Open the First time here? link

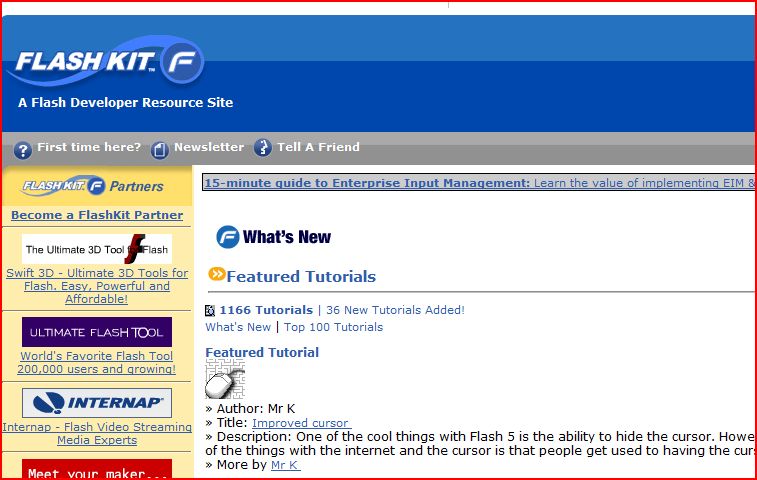[x=89, y=147]
